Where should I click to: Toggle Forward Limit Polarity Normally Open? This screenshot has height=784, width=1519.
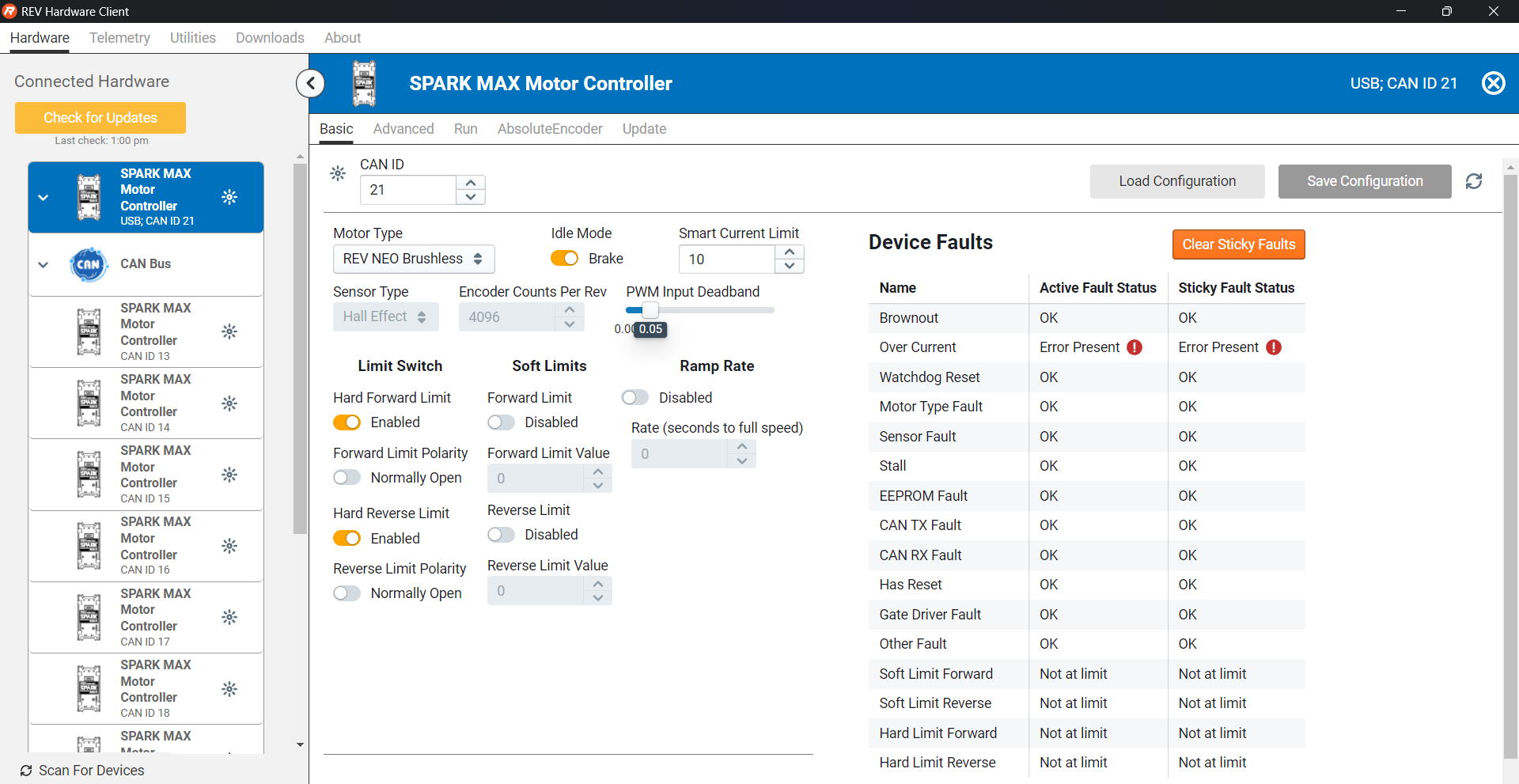pyautogui.click(x=347, y=478)
